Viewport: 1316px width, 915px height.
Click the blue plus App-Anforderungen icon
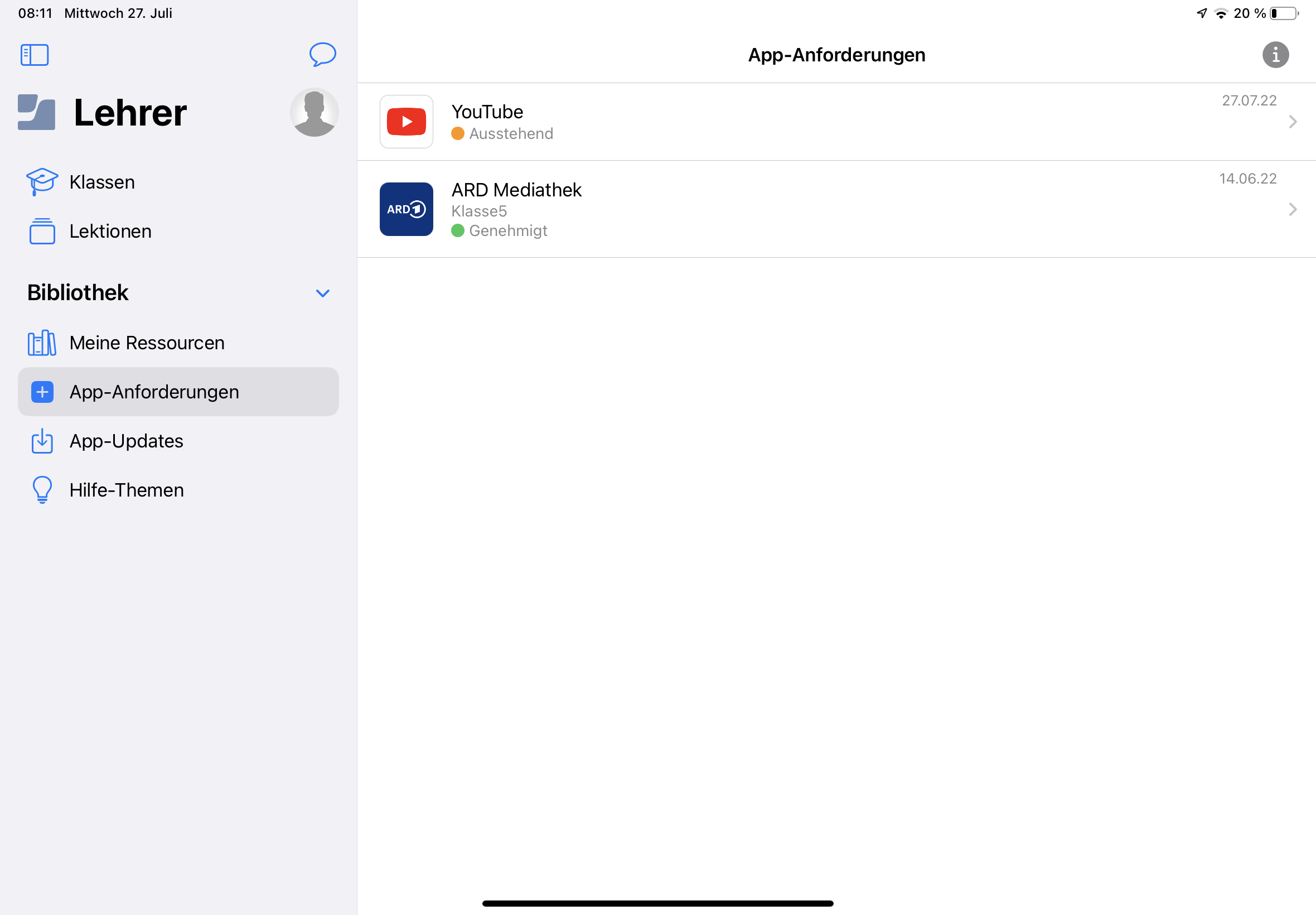click(42, 392)
